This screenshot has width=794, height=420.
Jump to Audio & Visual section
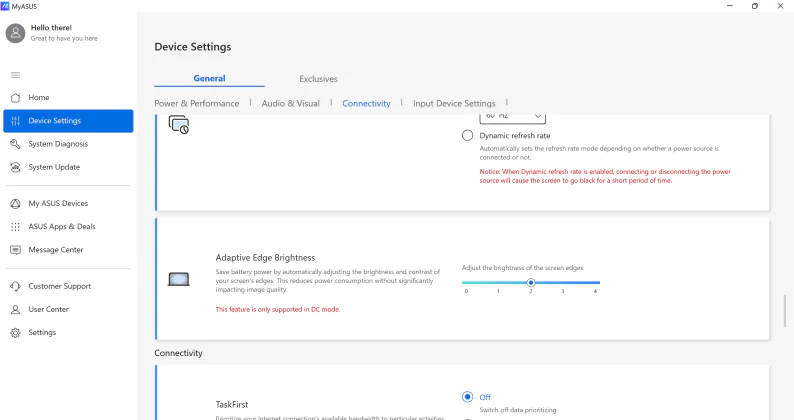pyautogui.click(x=291, y=103)
